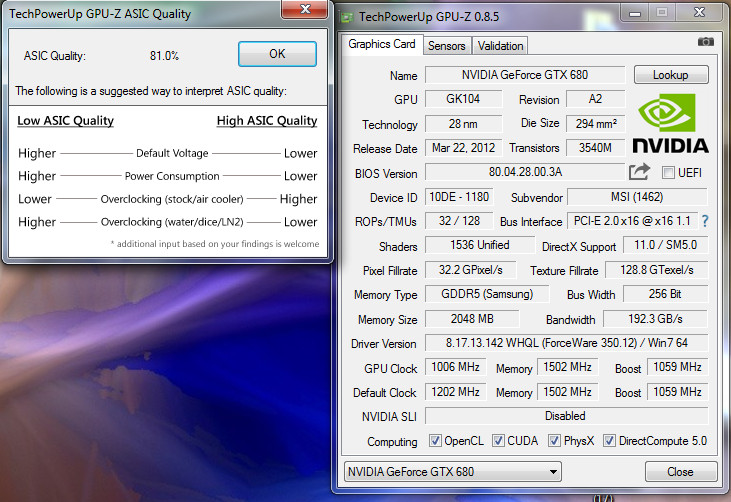Open the Validation tab
Viewport: 731px width, 502px height.
pos(500,46)
